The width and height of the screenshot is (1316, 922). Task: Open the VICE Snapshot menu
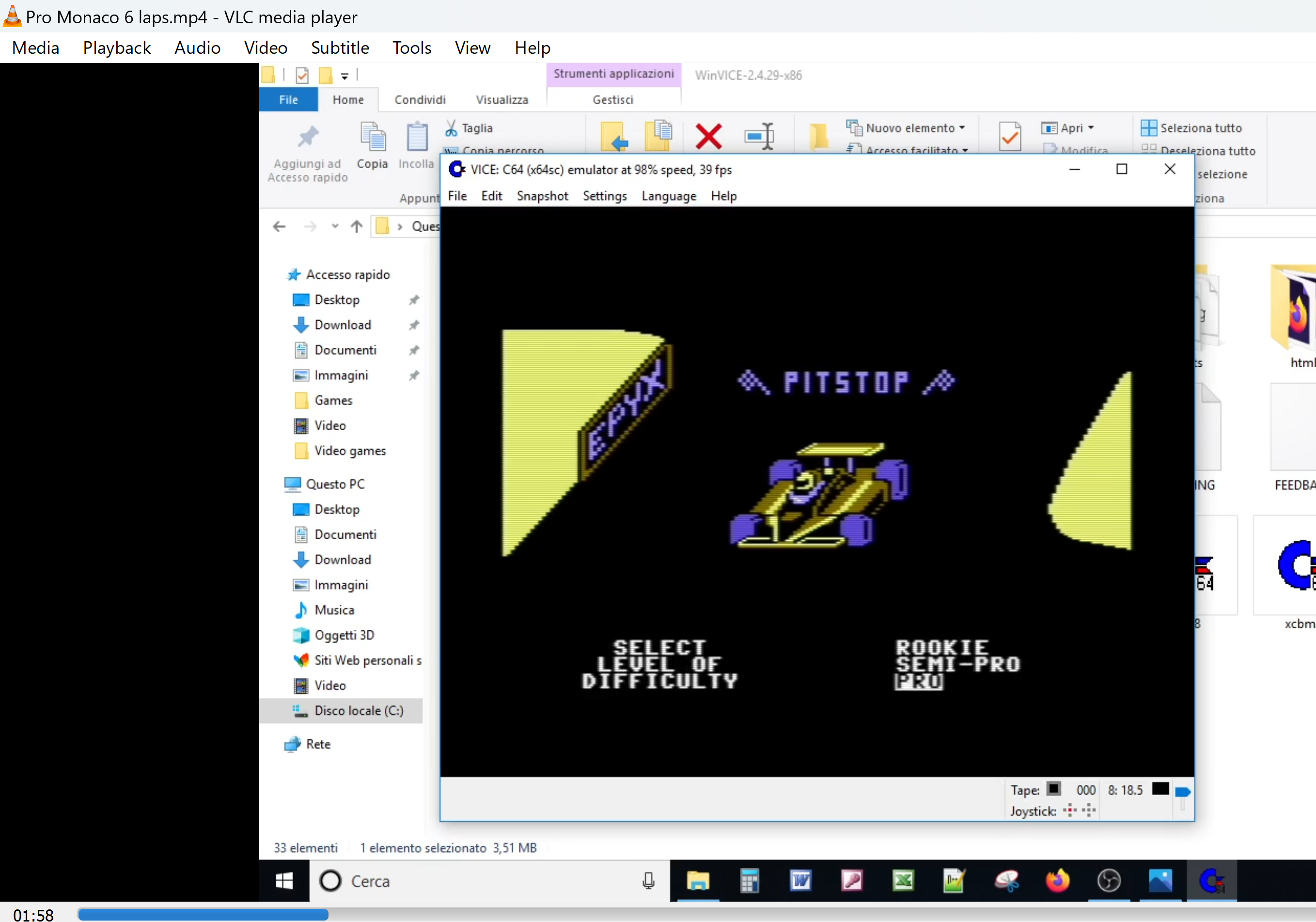coord(542,196)
